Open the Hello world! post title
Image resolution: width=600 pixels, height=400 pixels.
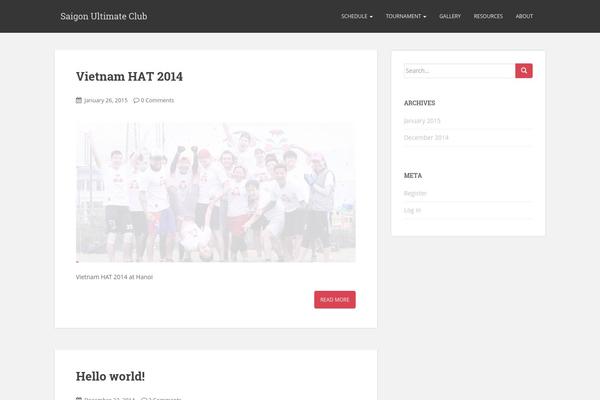click(110, 376)
